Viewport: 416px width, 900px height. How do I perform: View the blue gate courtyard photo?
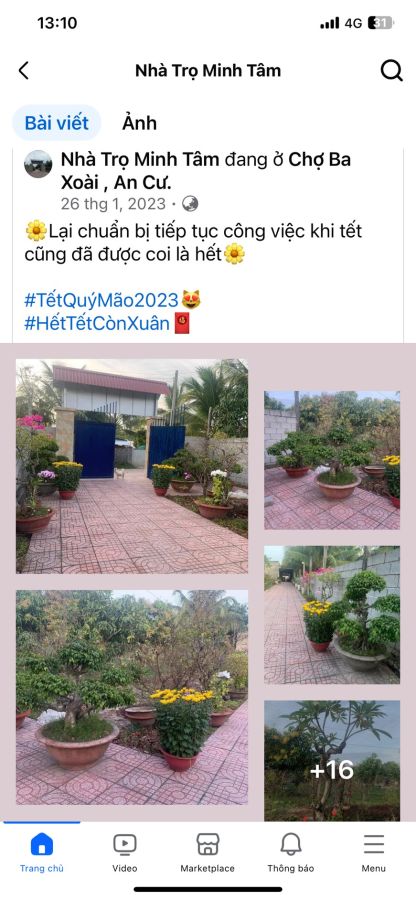[132, 466]
